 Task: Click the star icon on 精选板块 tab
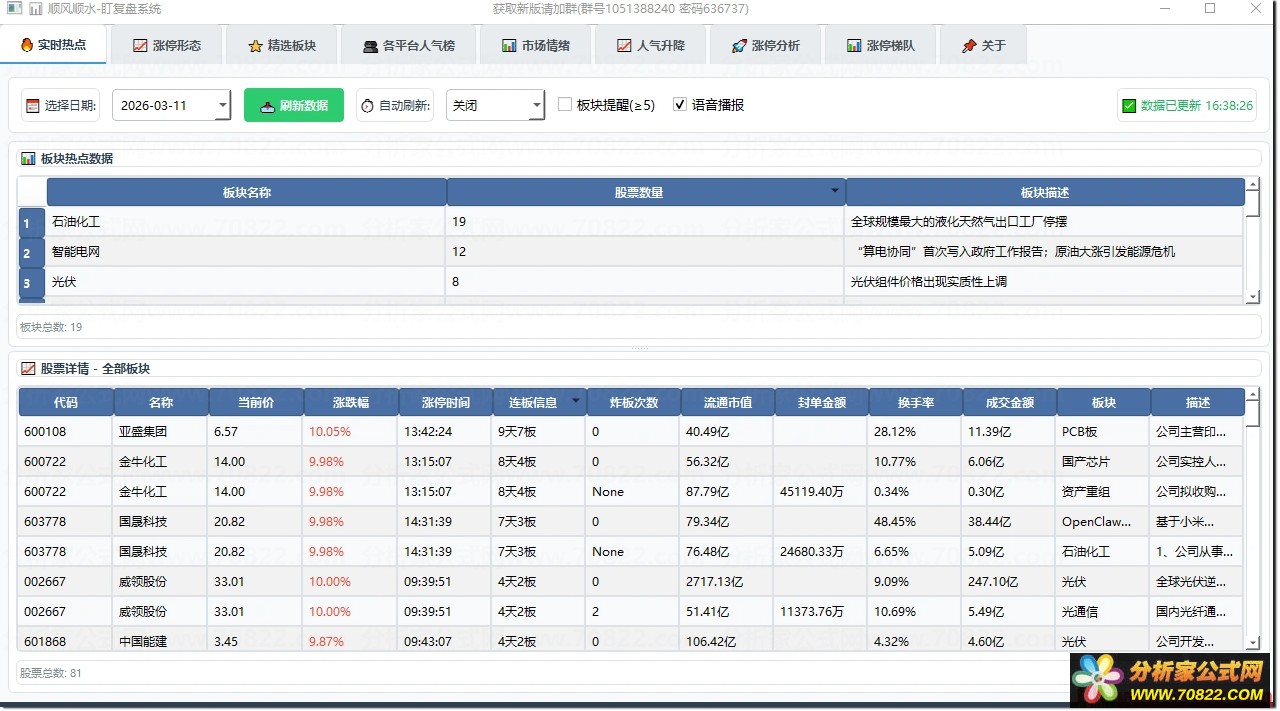pos(255,46)
